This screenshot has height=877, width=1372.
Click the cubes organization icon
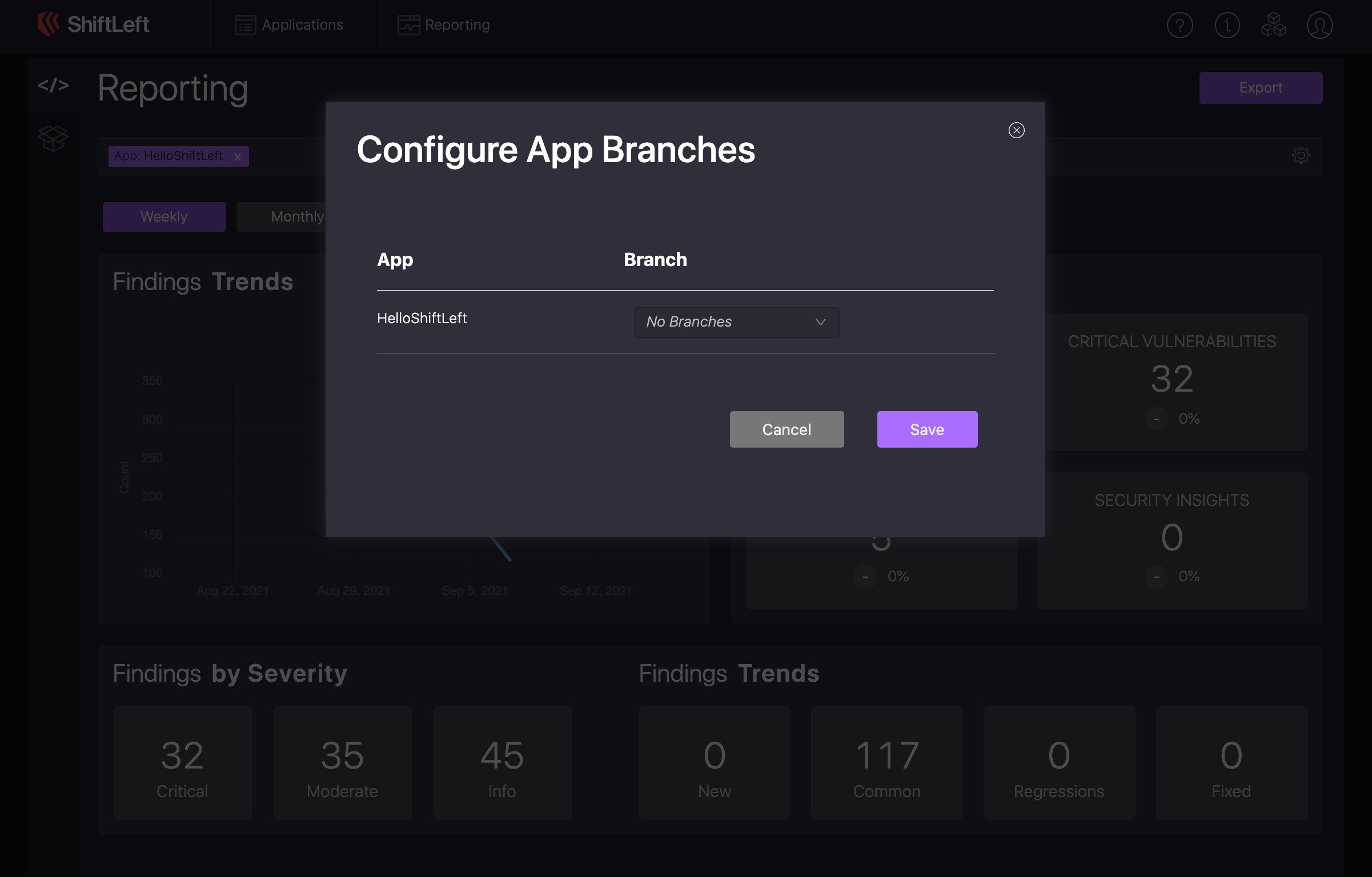pyautogui.click(x=1273, y=25)
